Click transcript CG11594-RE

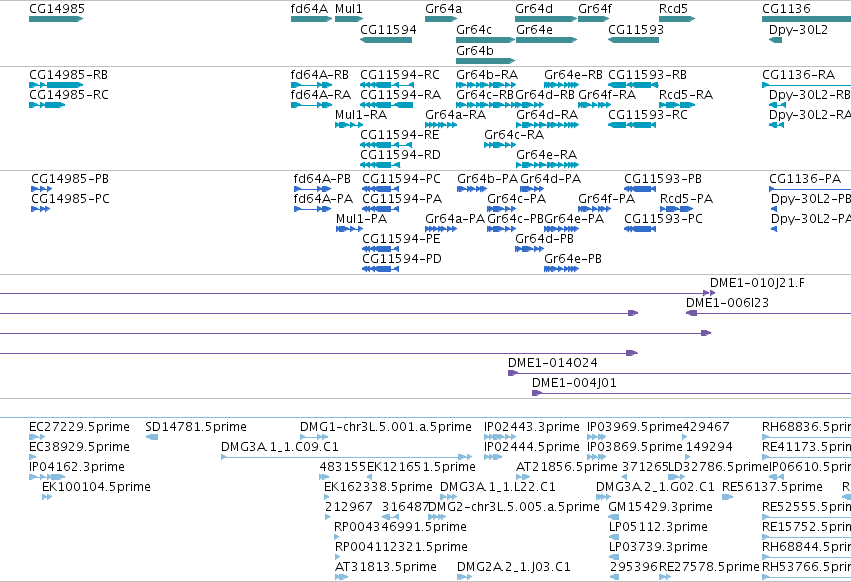pos(386,145)
